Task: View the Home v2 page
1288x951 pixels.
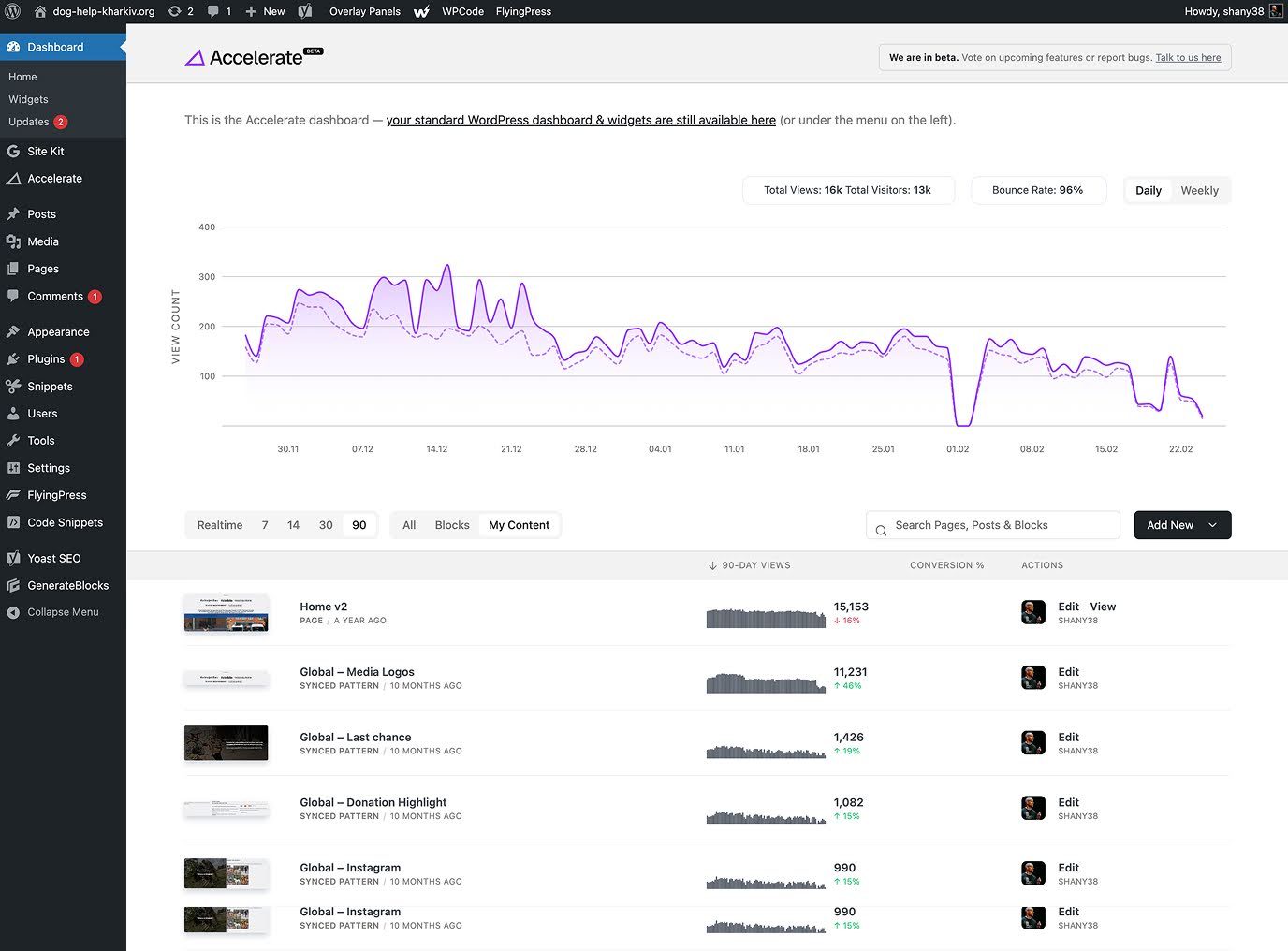Action: pyautogui.click(x=1103, y=607)
